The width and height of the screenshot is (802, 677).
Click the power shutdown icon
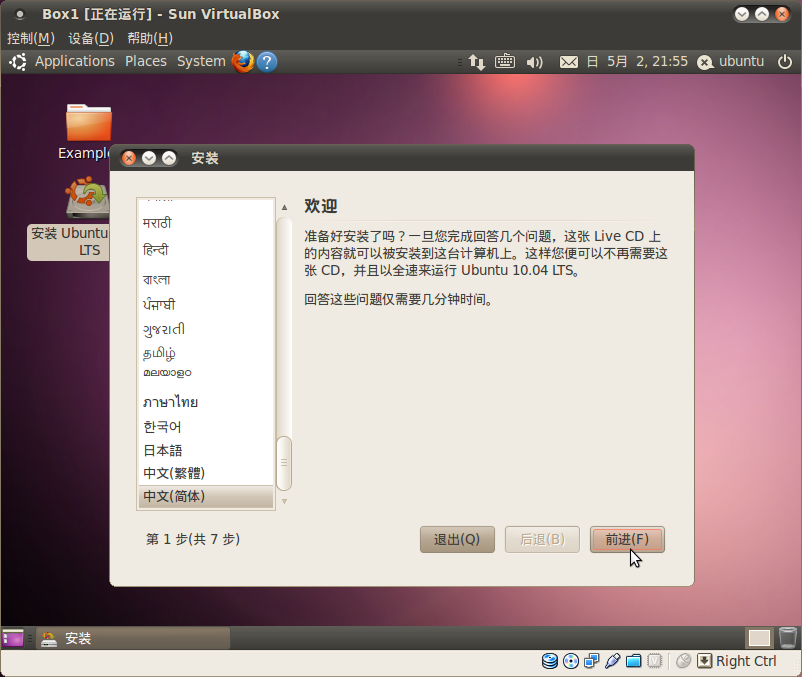(785, 62)
